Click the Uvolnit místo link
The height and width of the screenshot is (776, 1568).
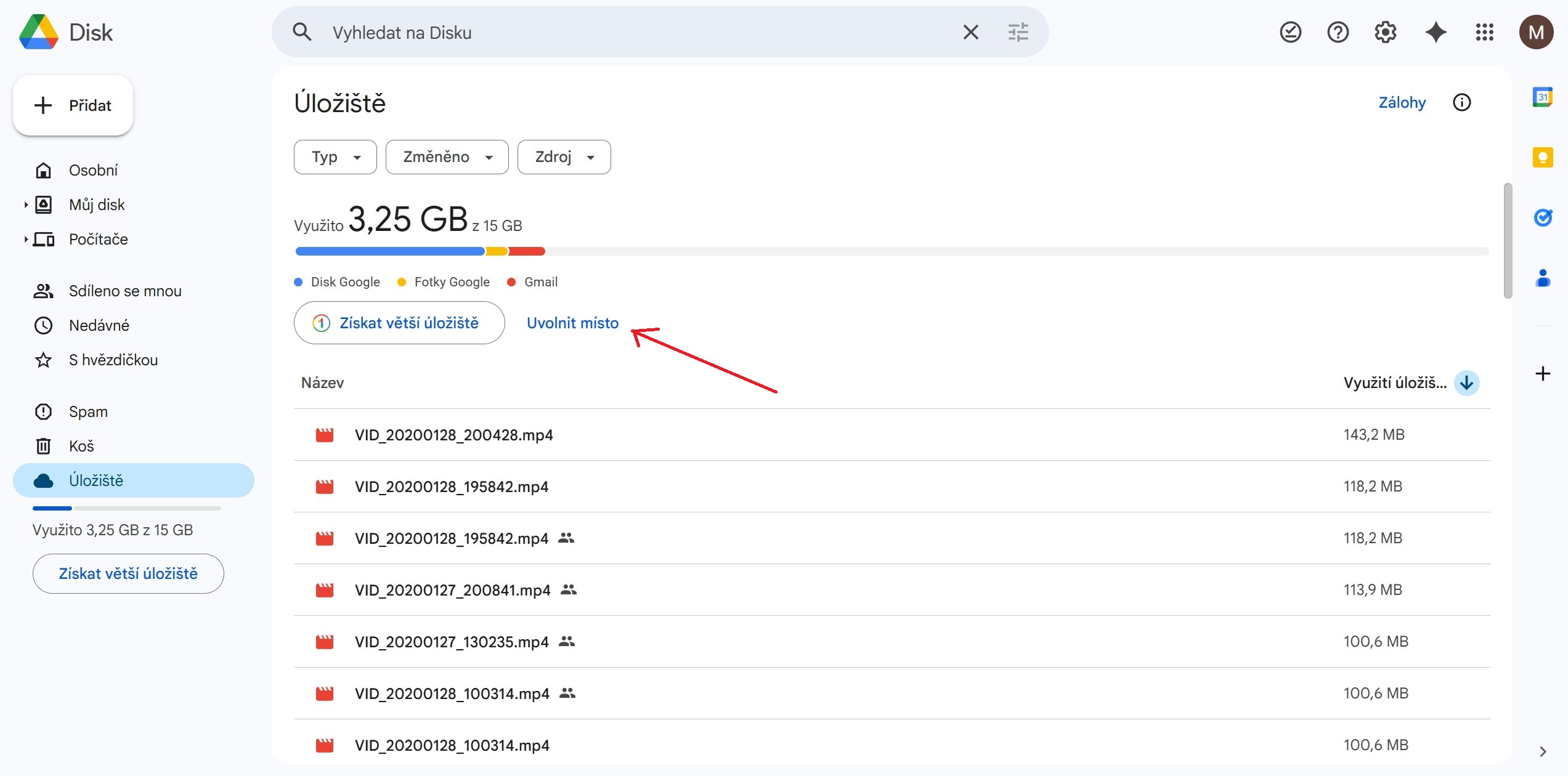pos(572,323)
